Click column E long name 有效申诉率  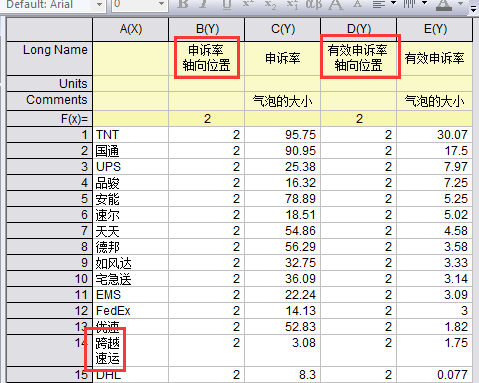tap(435, 59)
